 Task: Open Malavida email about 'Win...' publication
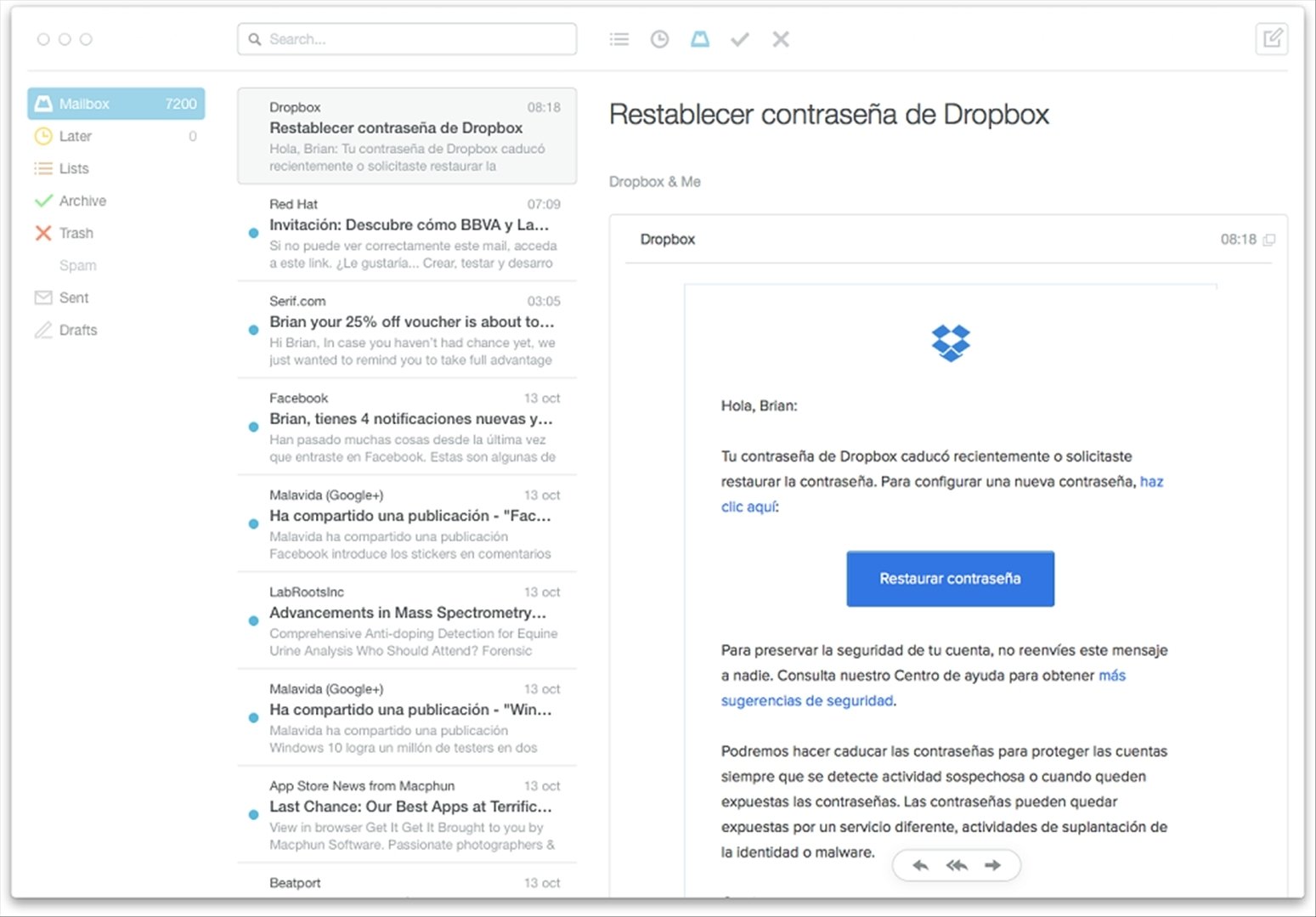point(407,717)
